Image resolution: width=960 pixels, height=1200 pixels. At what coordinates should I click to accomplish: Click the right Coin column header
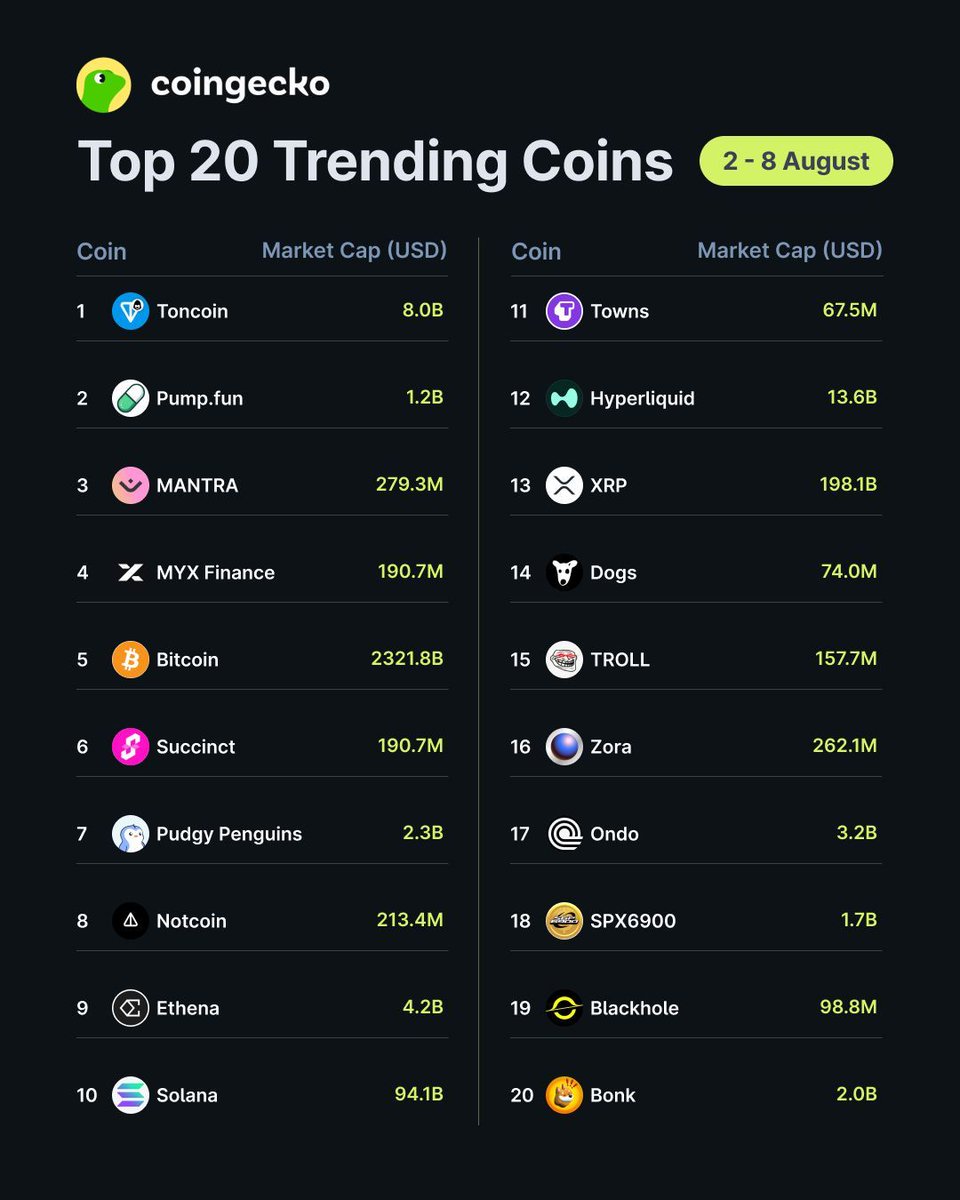536,251
